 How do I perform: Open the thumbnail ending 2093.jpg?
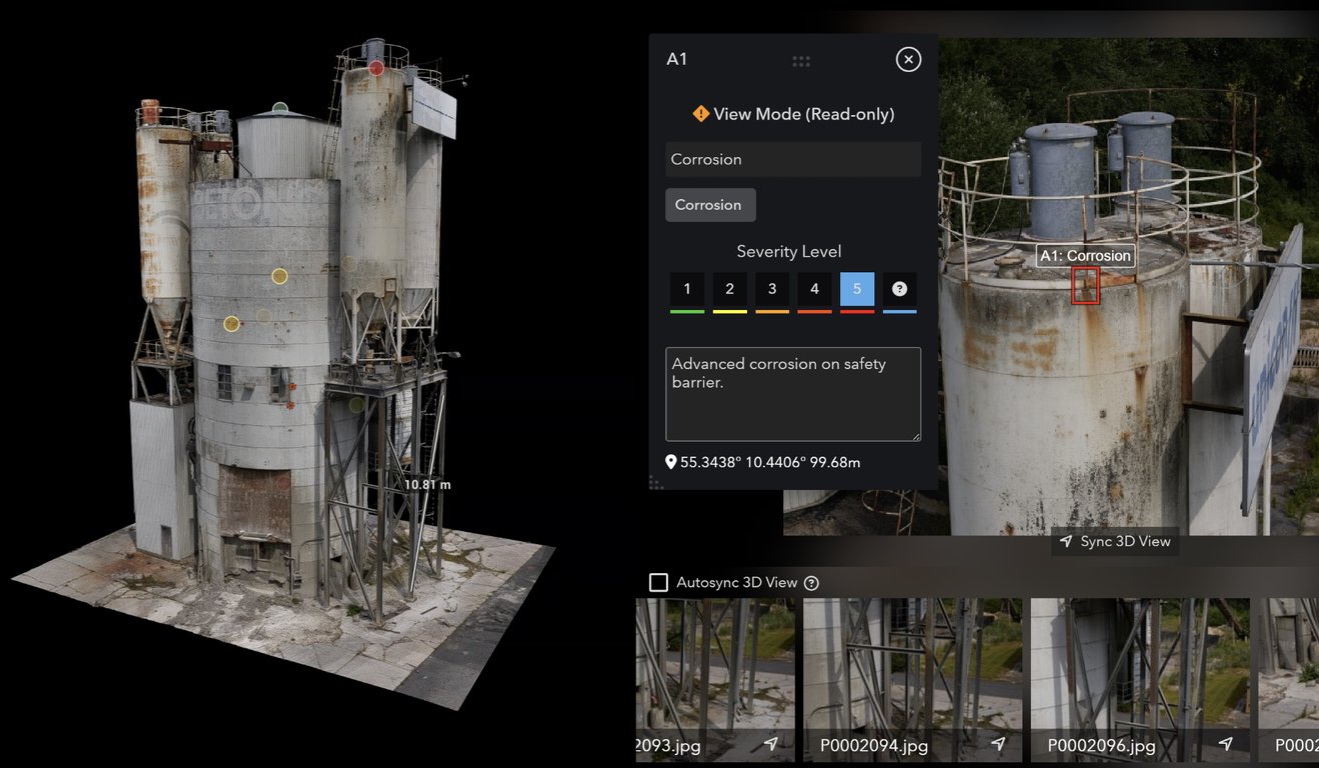coord(715,680)
